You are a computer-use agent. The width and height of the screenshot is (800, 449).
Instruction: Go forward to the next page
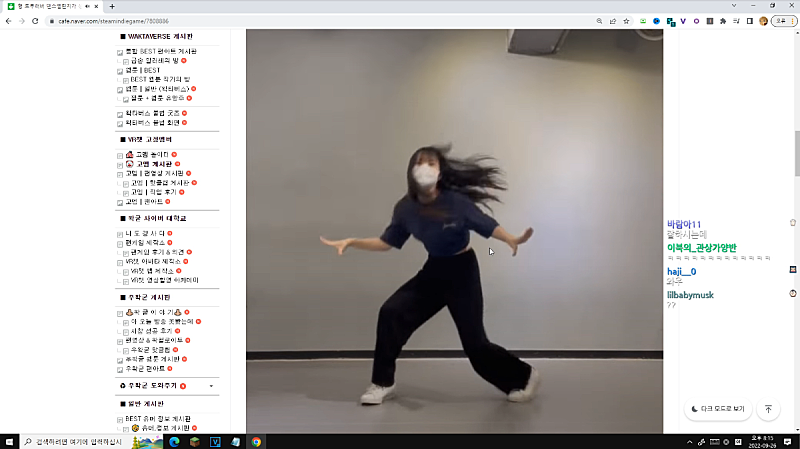21,21
